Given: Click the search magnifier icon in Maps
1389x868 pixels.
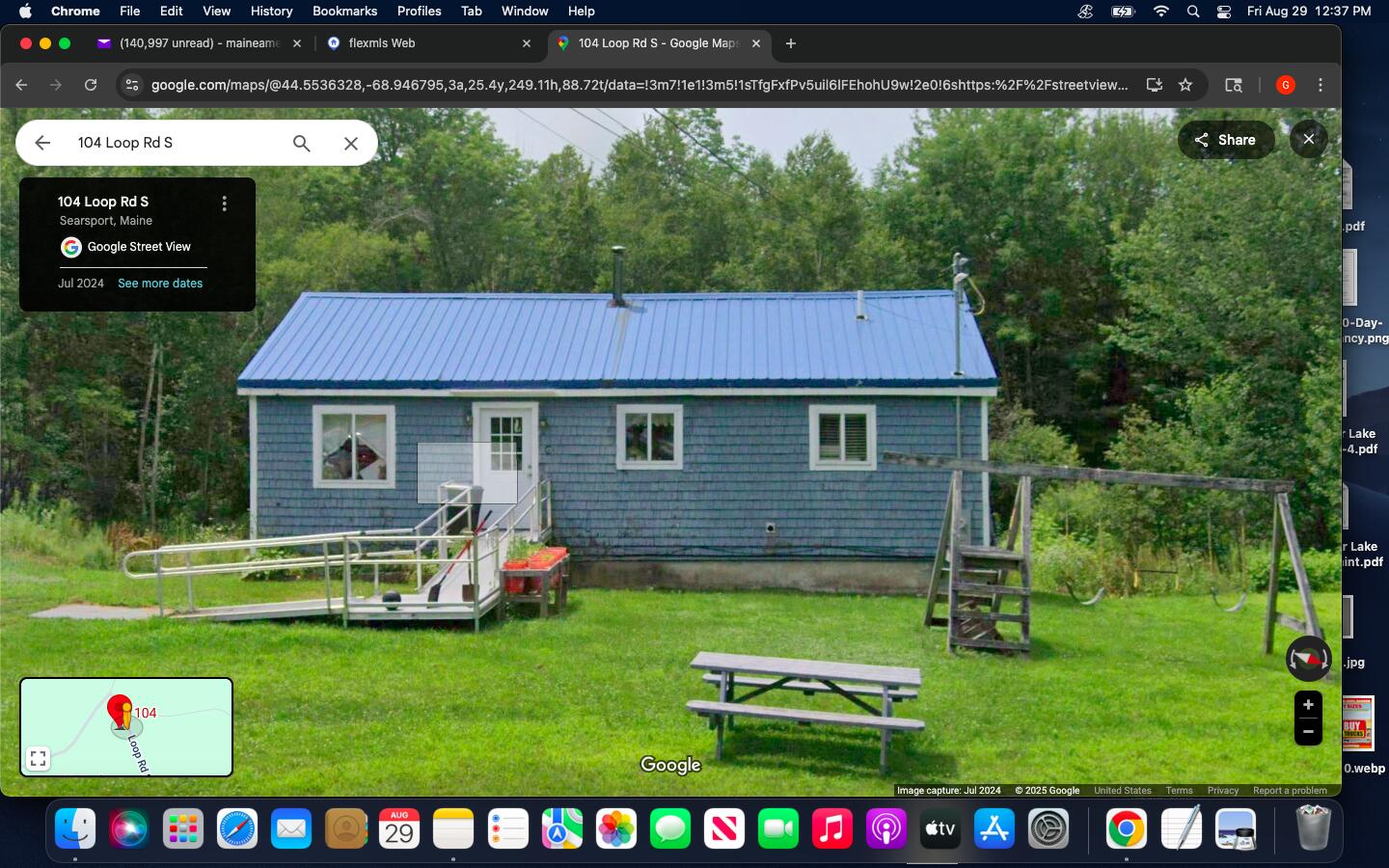Looking at the screenshot, I should tap(302, 143).
